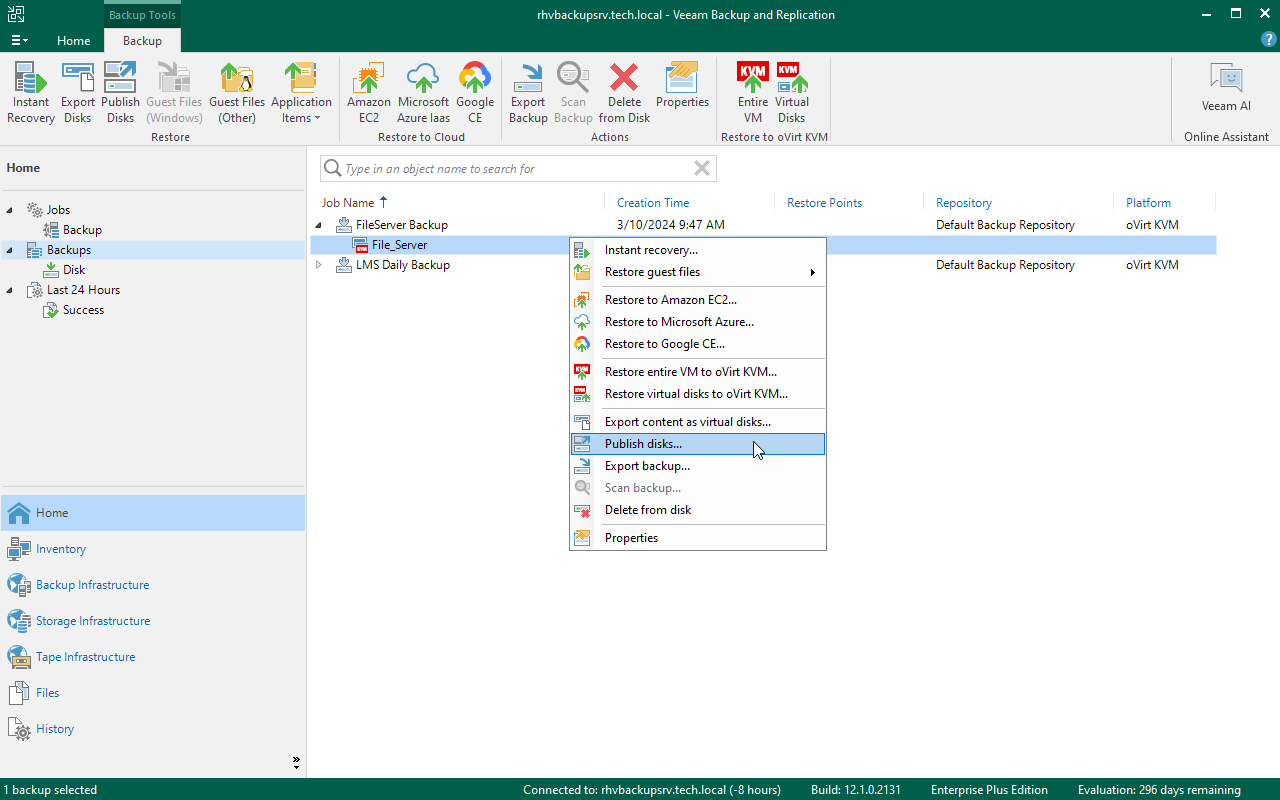Switch to the Home ribbon tab
Viewport: 1280px width, 800px height.
[x=74, y=41]
